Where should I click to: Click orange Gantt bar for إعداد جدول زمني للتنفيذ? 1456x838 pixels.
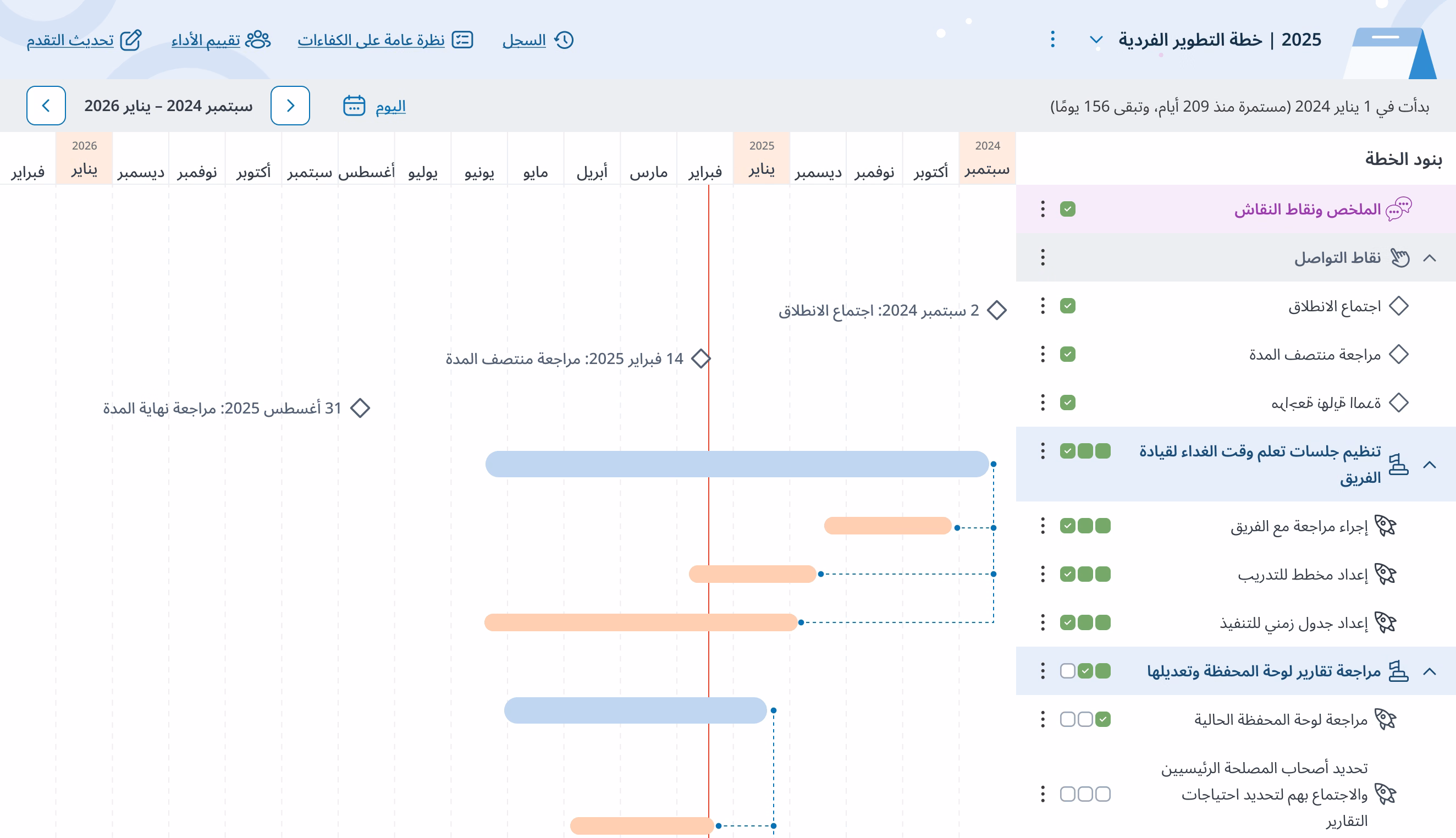click(641, 622)
